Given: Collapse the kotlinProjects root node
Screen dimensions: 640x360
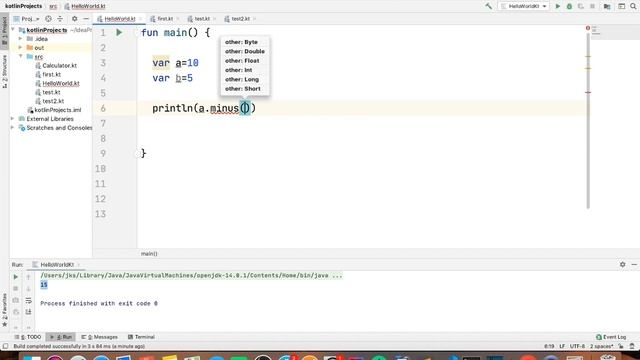Looking at the screenshot, I should click(x=13, y=30).
